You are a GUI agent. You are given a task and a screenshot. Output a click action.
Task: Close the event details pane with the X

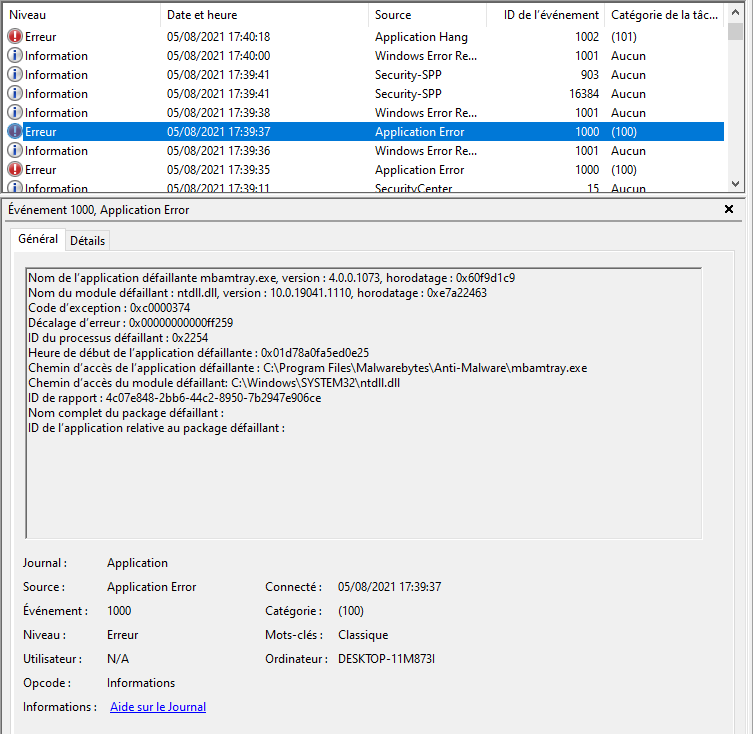coord(729,209)
